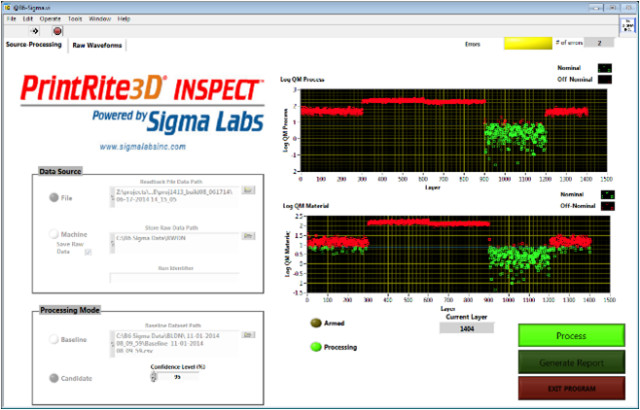Click the Store Raw Data Path field
The width and height of the screenshot is (640, 410).
[177, 242]
